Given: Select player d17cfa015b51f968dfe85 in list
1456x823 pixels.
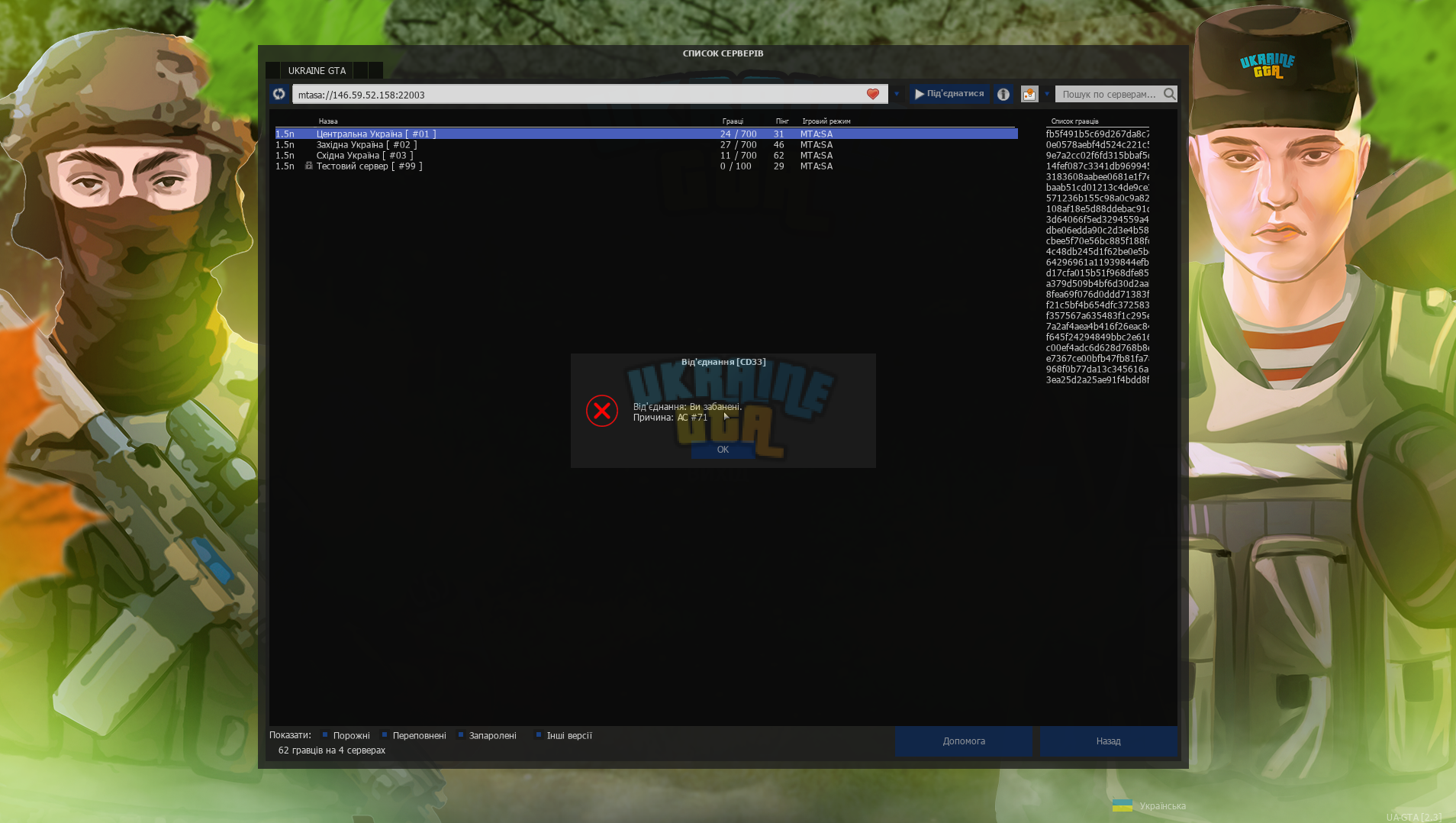Looking at the screenshot, I should [x=1097, y=273].
